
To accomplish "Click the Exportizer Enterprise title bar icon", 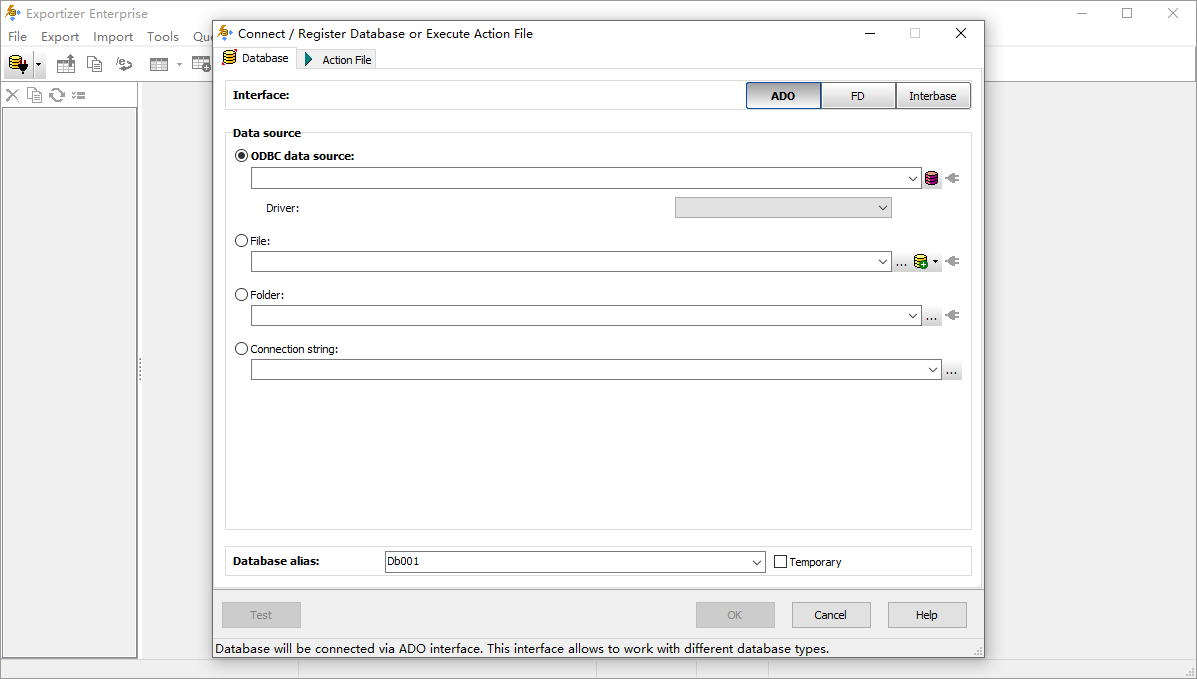I will pyautogui.click(x=13, y=13).
